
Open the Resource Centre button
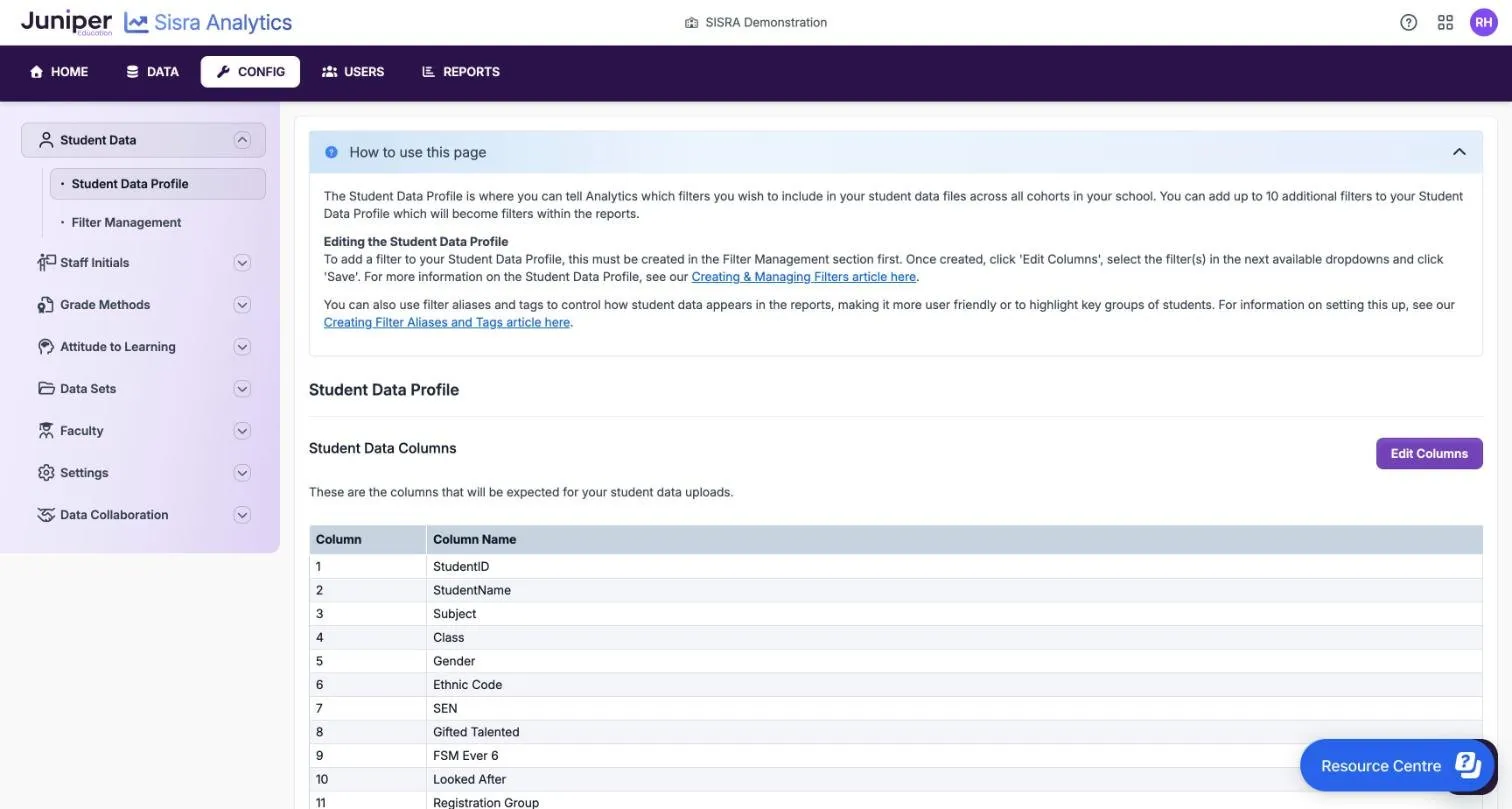click(1397, 765)
